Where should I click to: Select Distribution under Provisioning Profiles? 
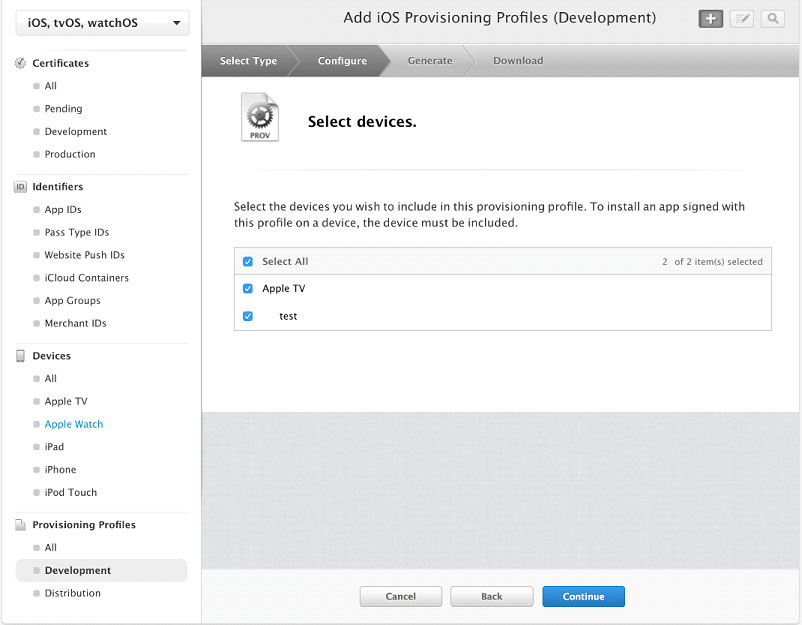point(72,594)
